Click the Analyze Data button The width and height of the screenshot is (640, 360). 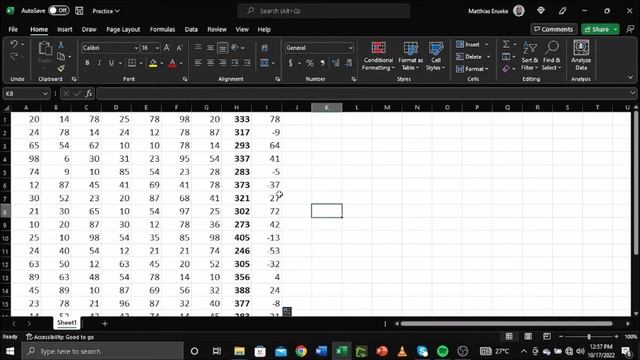[581, 56]
